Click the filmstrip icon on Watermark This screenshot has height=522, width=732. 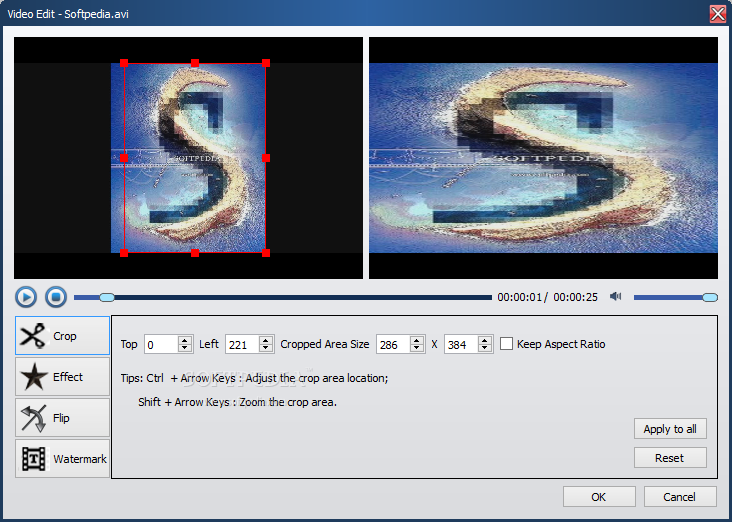coord(34,459)
